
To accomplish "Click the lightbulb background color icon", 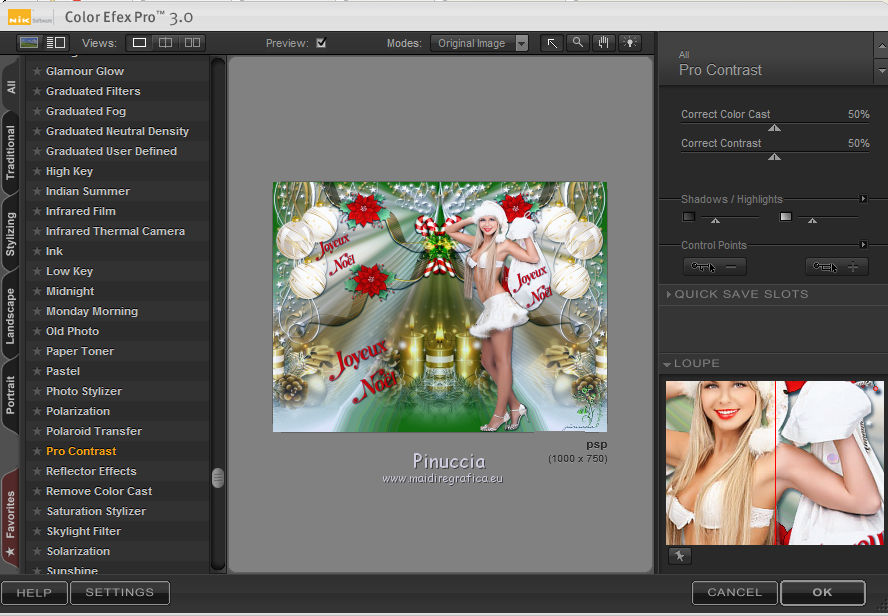I will (630, 43).
